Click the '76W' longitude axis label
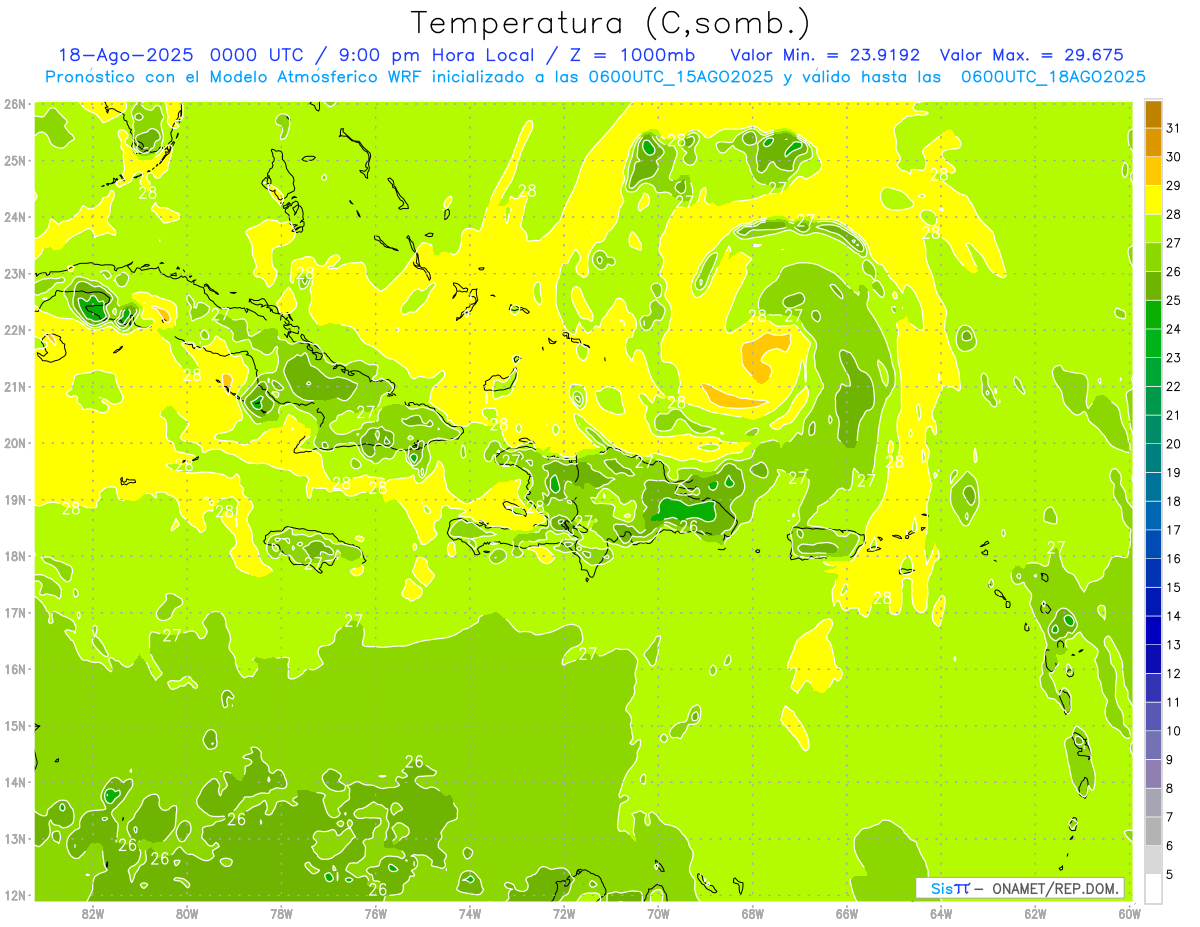This screenshot has width=1200, height=927. [x=376, y=913]
